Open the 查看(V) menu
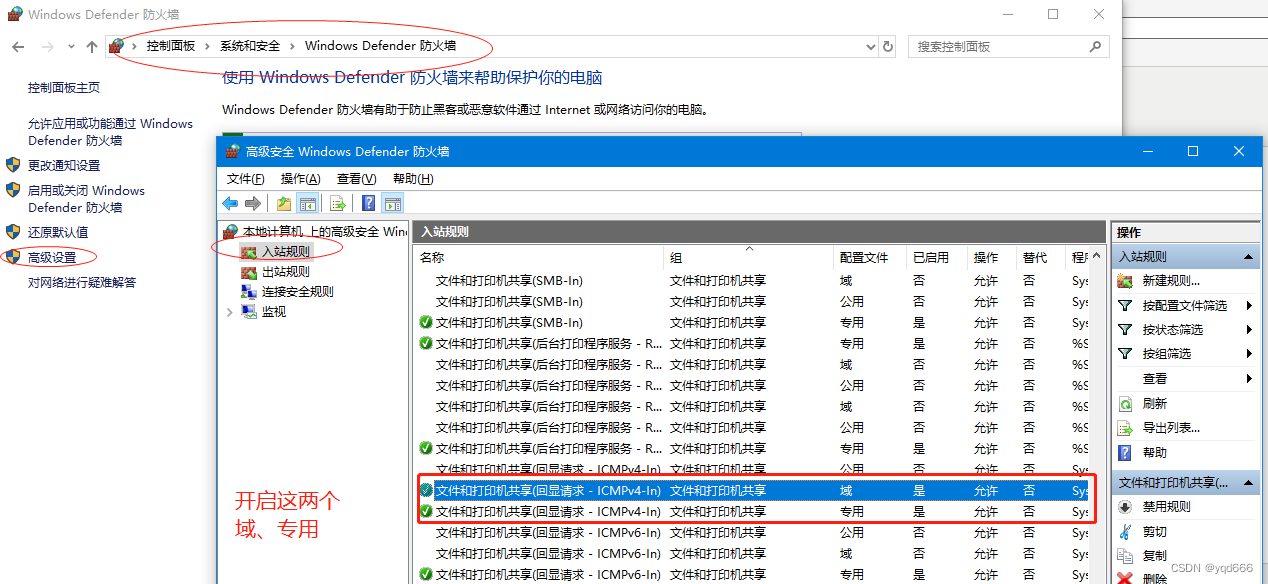 [356, 178]
